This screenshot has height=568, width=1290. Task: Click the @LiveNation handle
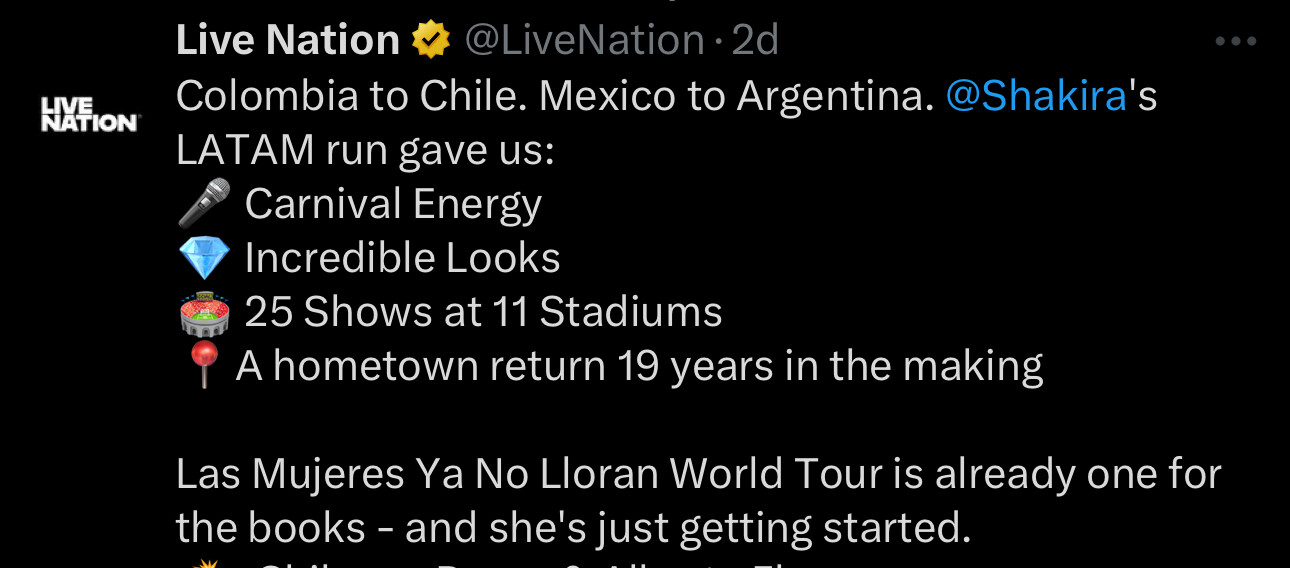[584, 41]
